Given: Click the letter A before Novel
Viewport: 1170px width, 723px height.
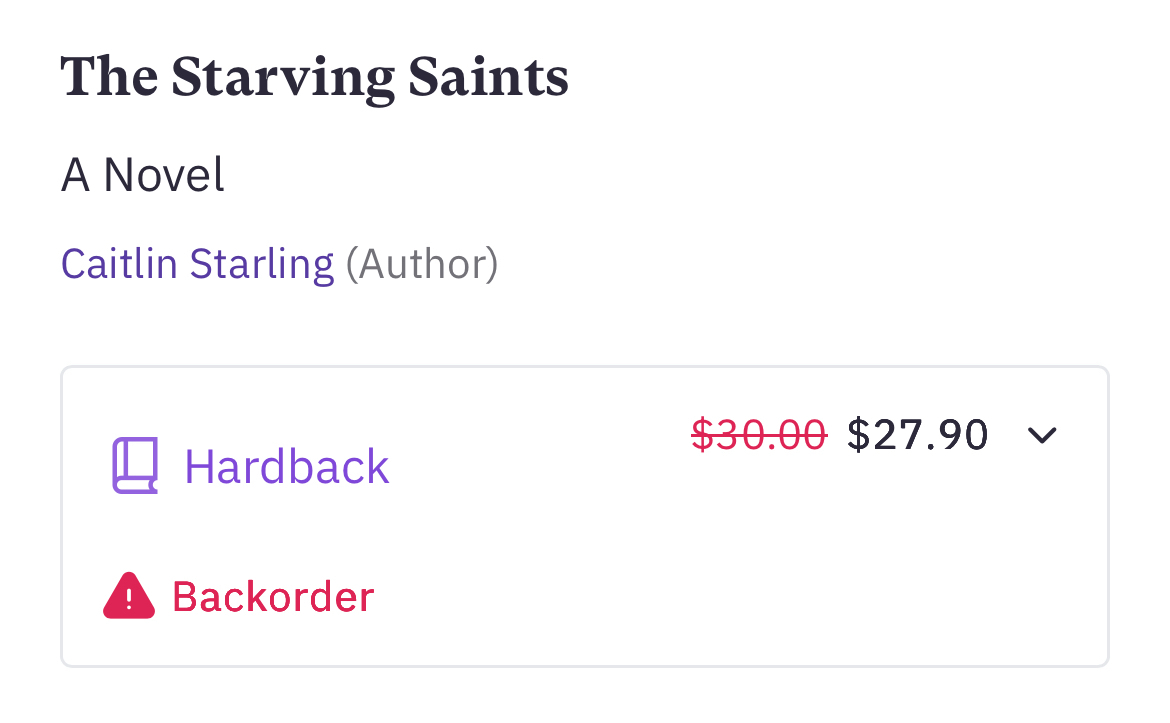Looking at the screenshot, I should (75, 175).
